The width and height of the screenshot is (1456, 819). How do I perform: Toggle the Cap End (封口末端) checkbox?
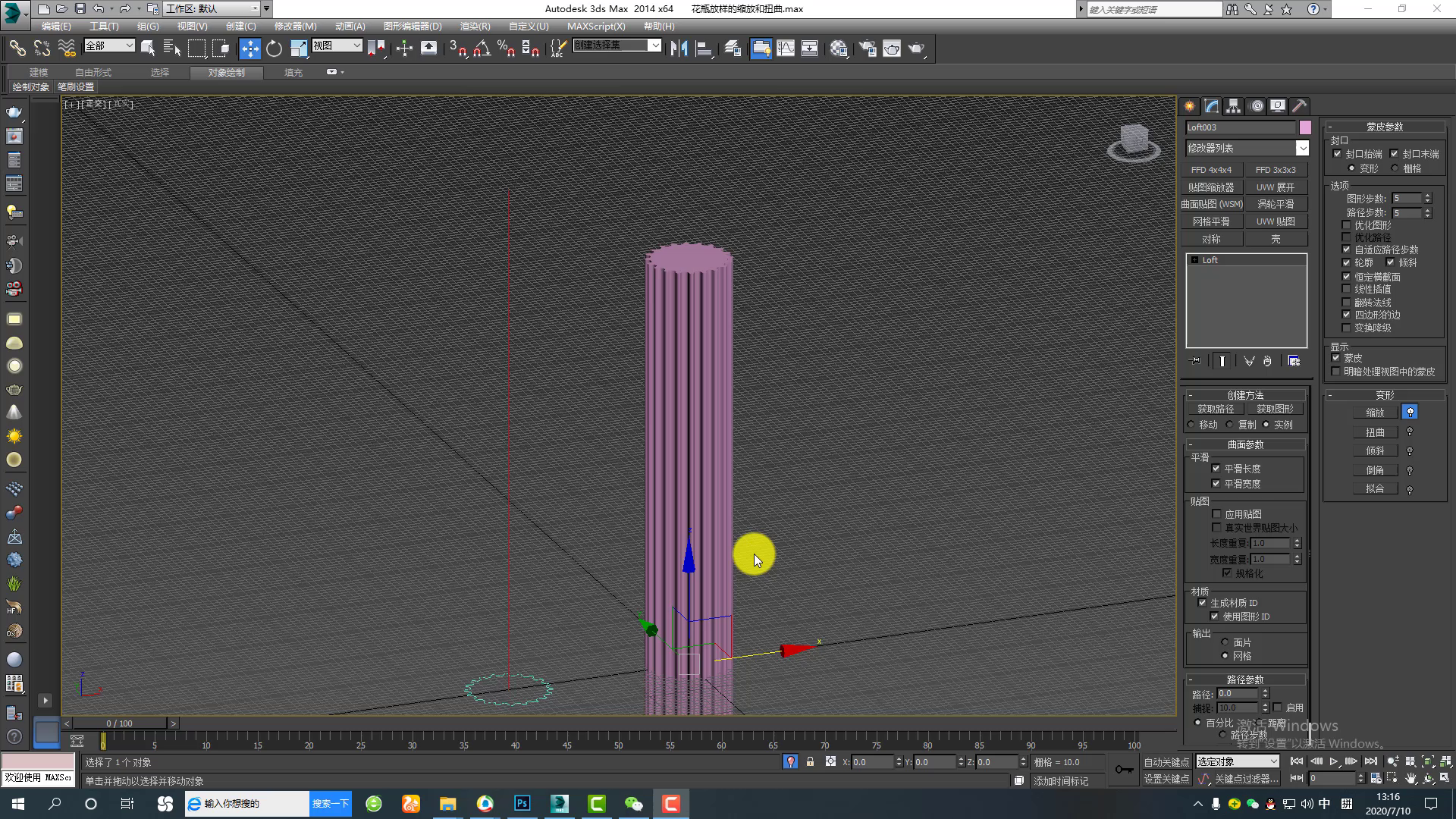[1394, 154]
